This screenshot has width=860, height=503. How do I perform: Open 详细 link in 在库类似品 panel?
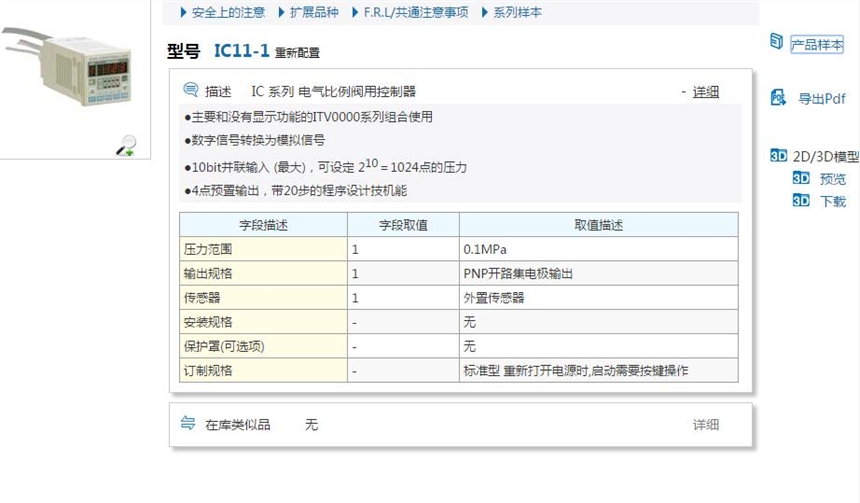[706, 425]
